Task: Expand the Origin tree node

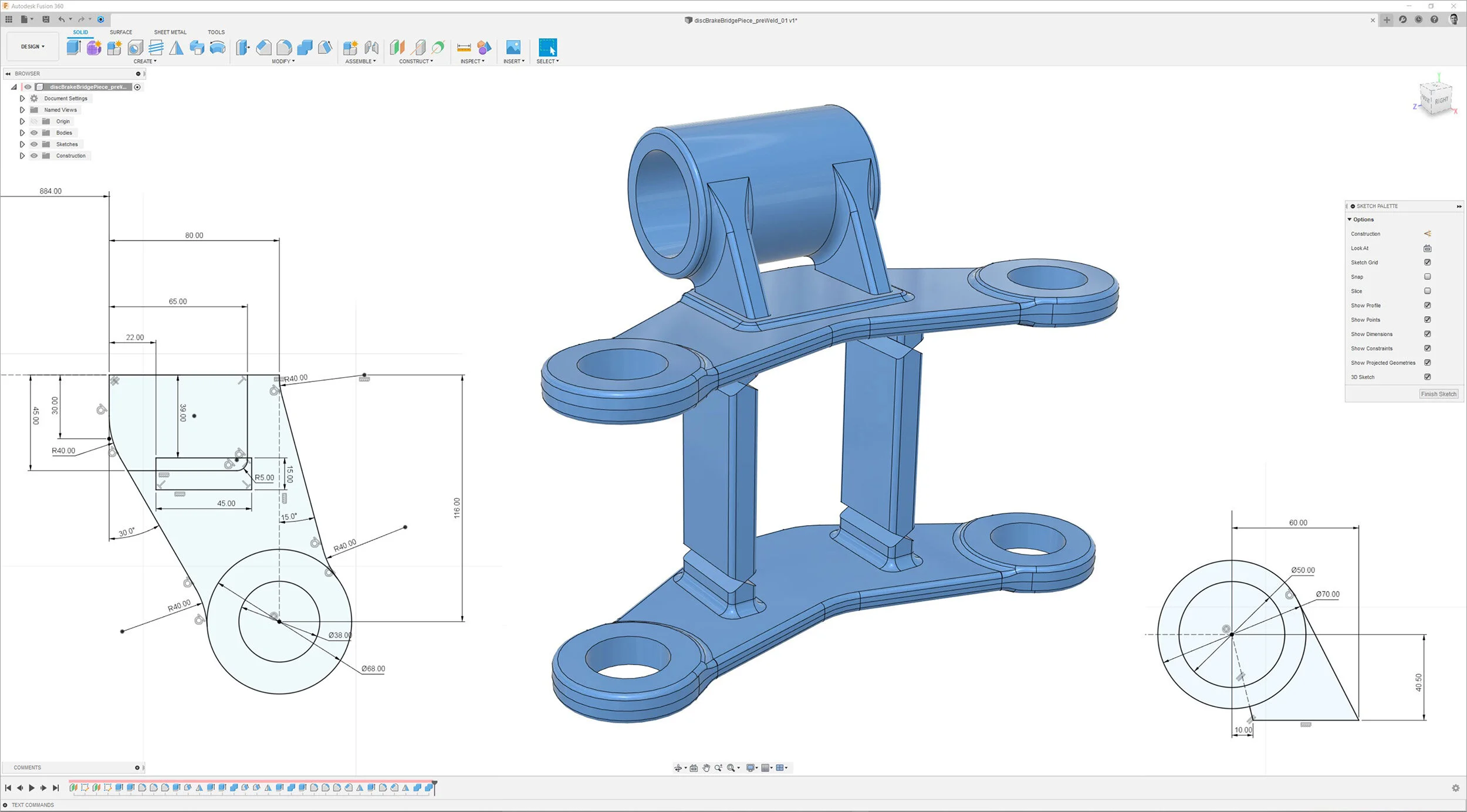Action: (22, 121)
